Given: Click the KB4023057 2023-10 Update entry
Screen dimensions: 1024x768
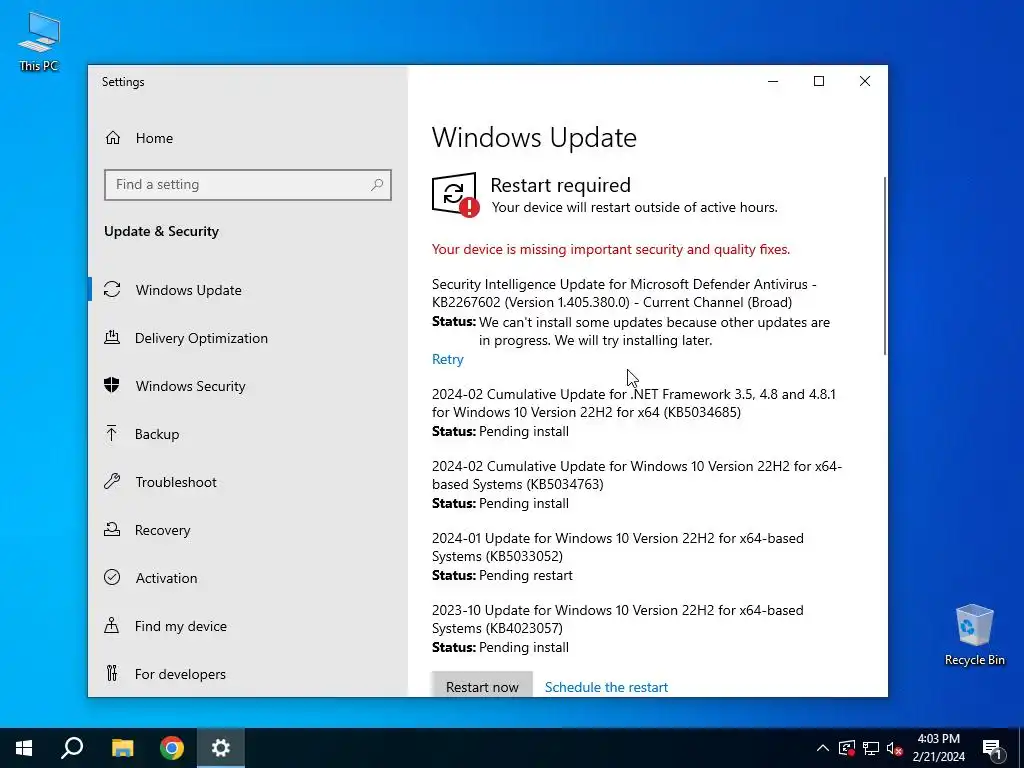Looking at the screenshot, I should pyautogui.click(x=618, y=618).
